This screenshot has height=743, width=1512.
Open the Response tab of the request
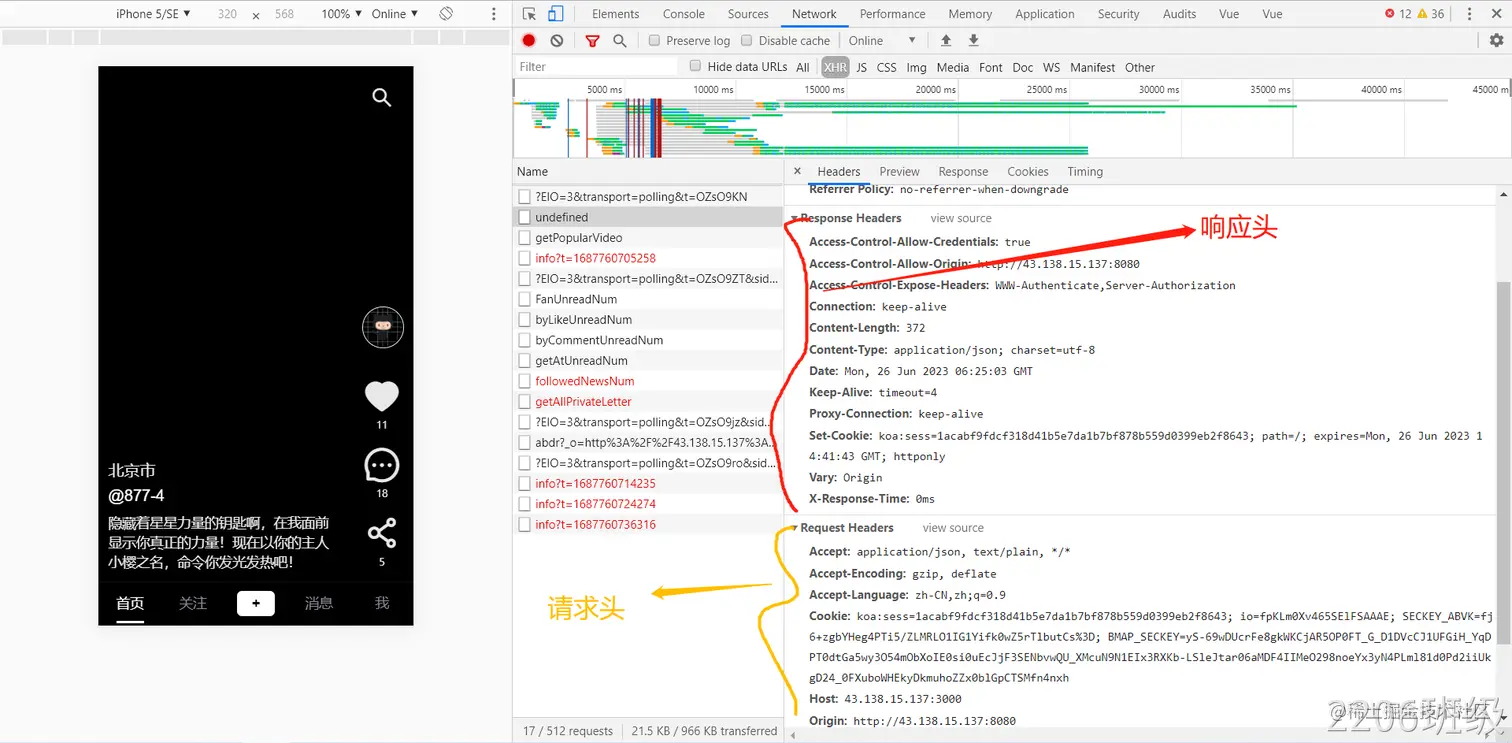pos(963,172)
